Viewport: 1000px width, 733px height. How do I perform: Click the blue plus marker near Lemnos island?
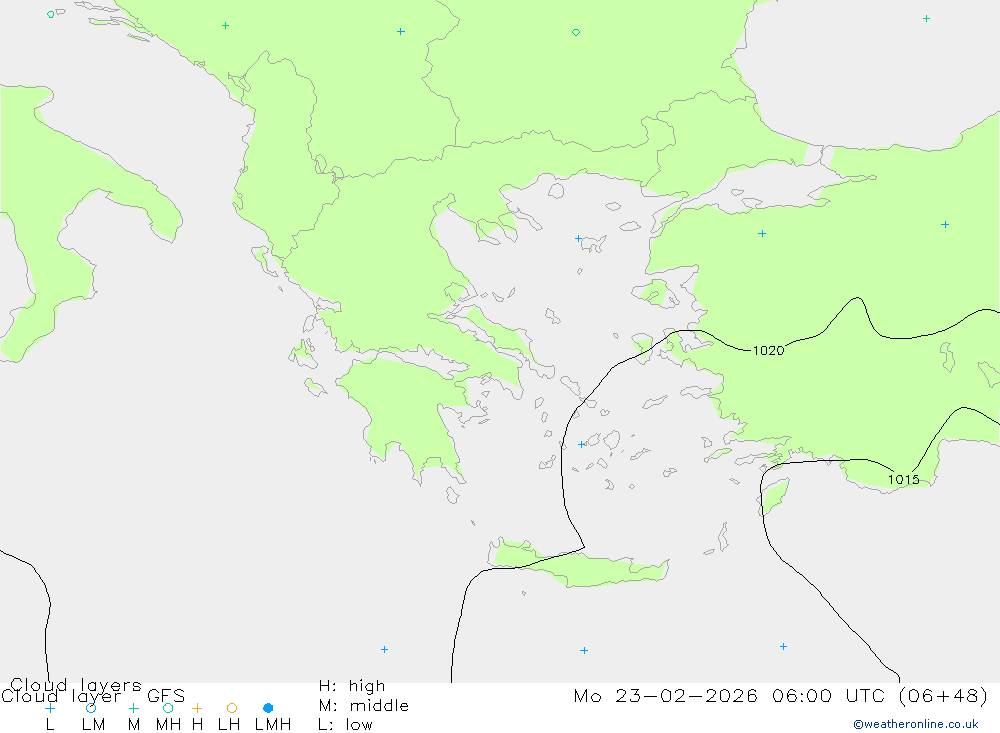578,239
